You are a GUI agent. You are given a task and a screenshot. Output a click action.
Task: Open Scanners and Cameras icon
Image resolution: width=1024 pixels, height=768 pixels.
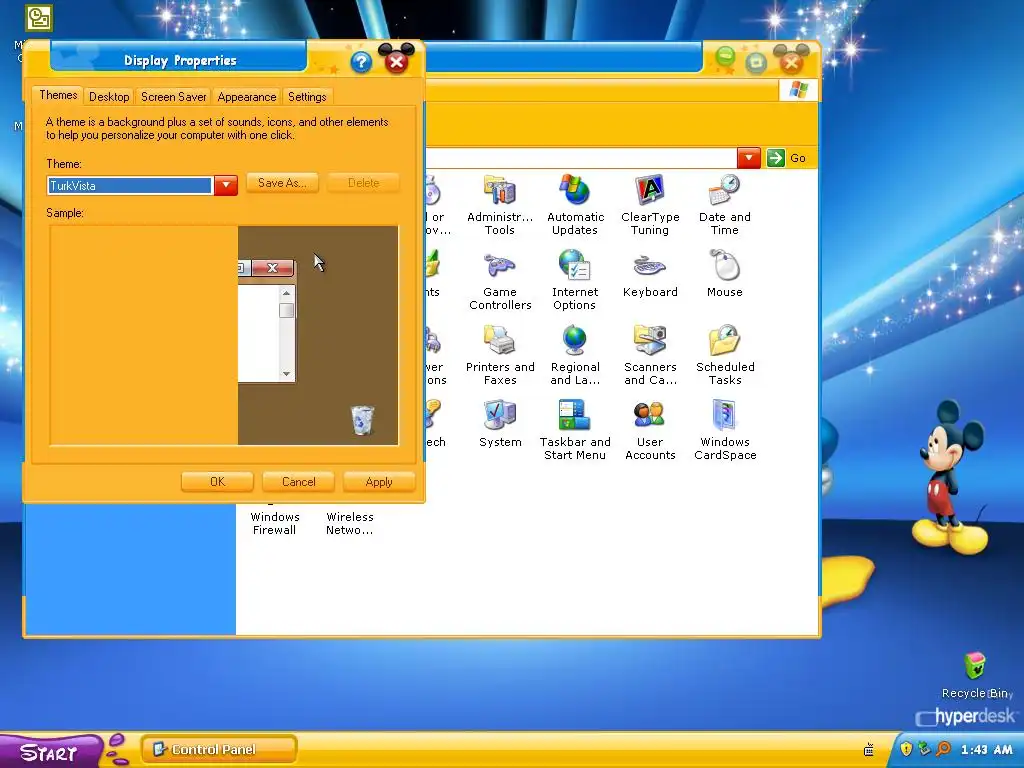[650, 340]
